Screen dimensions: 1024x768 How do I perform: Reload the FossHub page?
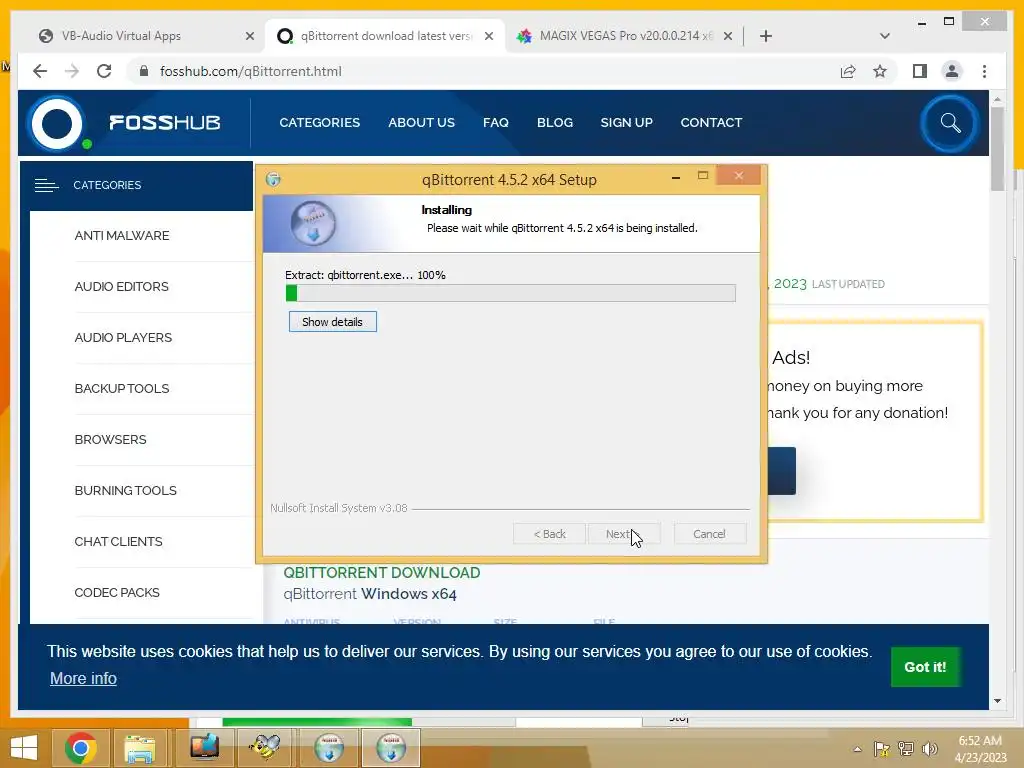pos(104,71)
